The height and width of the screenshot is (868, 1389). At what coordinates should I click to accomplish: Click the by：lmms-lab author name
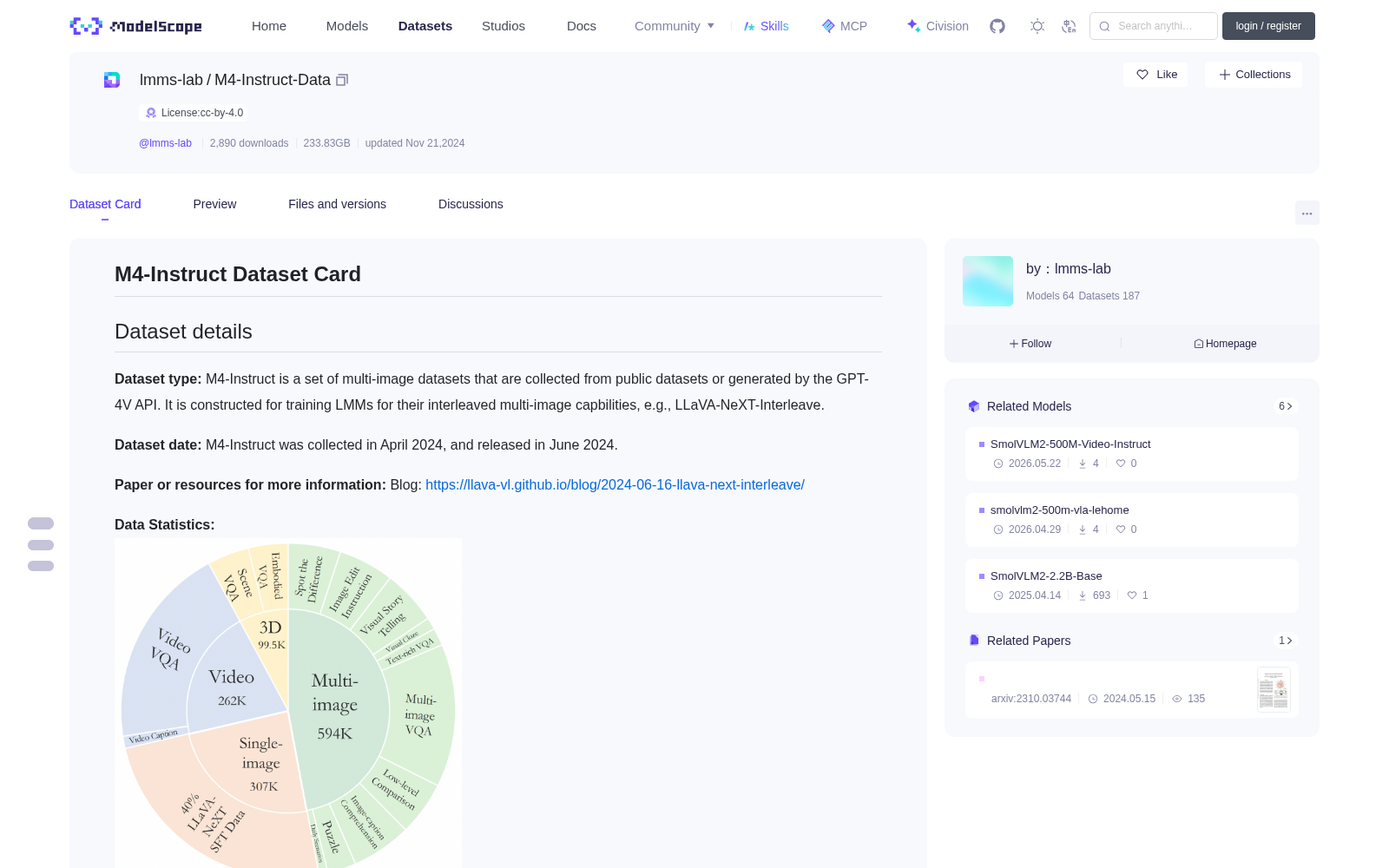point(1069,269)
